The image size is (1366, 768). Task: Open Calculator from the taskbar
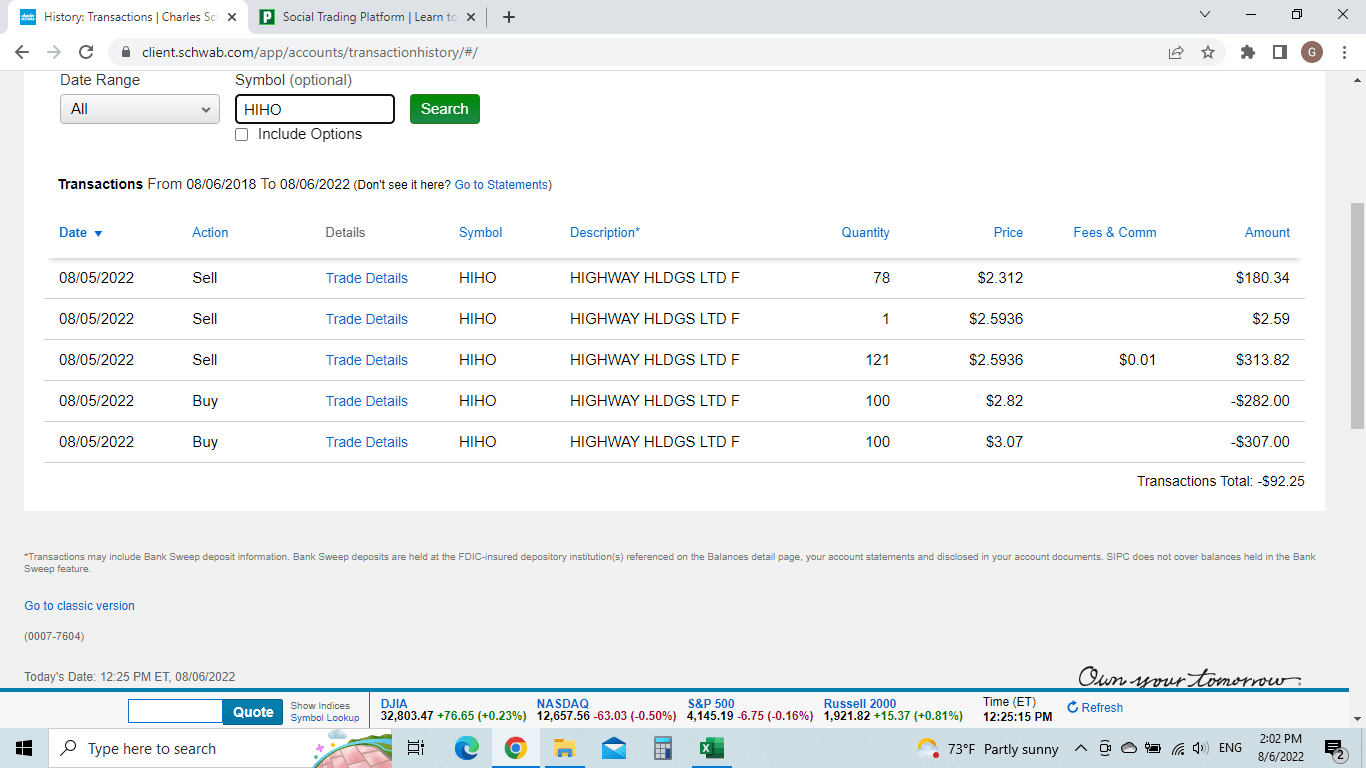coord(662,748)
